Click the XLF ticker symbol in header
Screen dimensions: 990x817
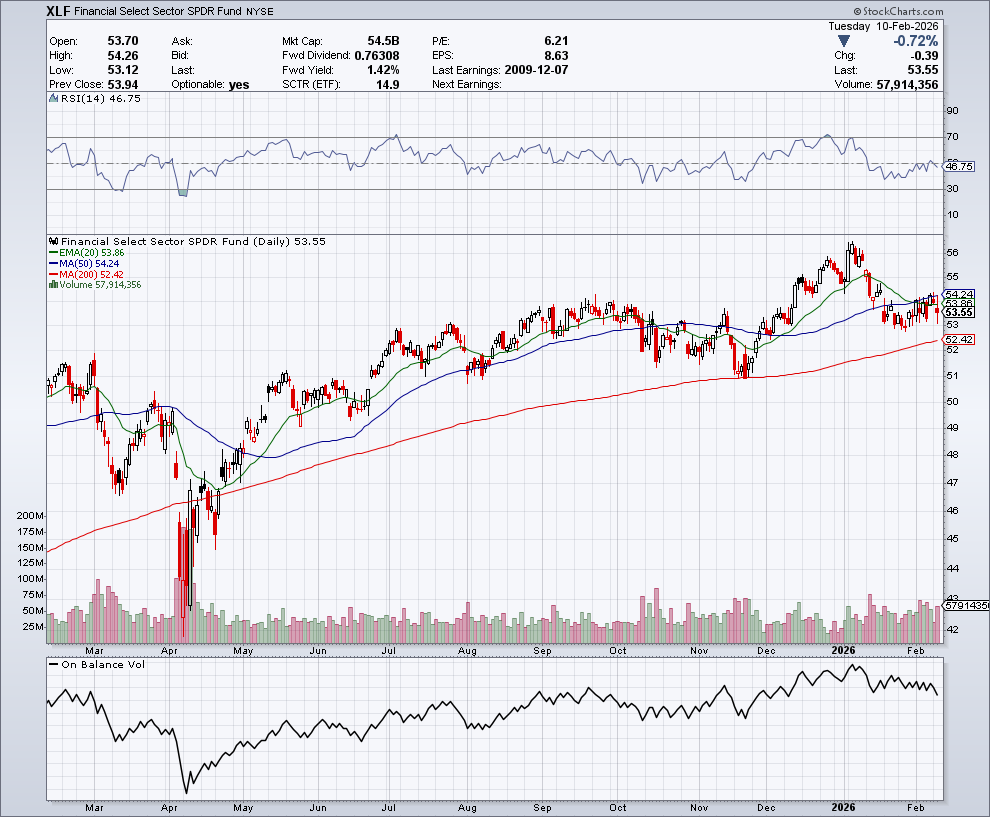(x=58, y=11)
